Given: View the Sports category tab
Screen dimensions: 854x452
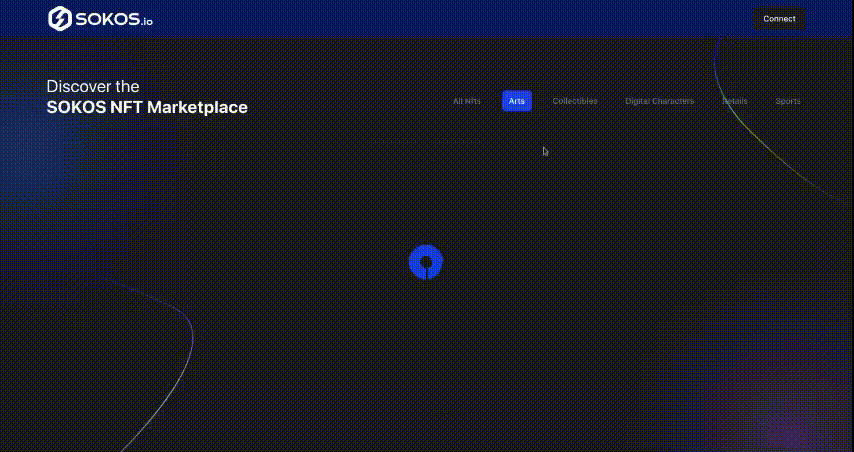Looking at the screenshot, I should 788,101.
